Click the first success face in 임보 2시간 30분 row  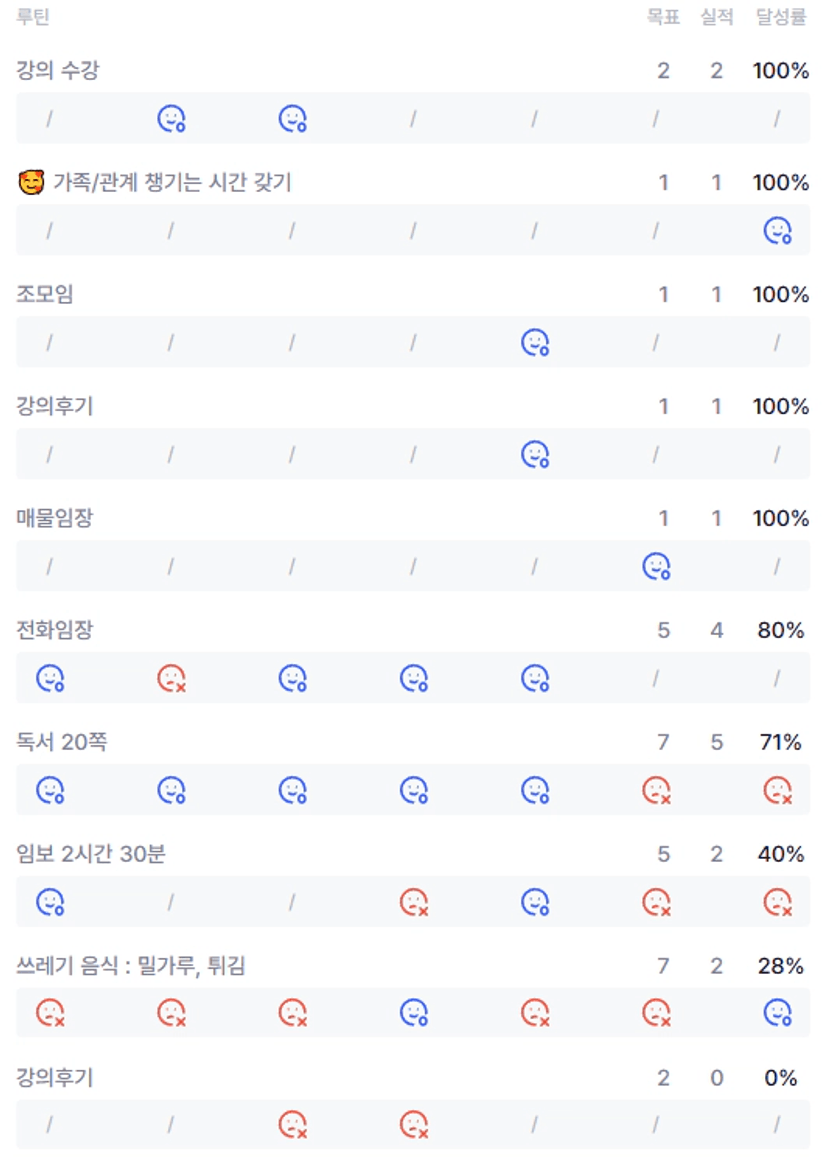tap(50, 903)
